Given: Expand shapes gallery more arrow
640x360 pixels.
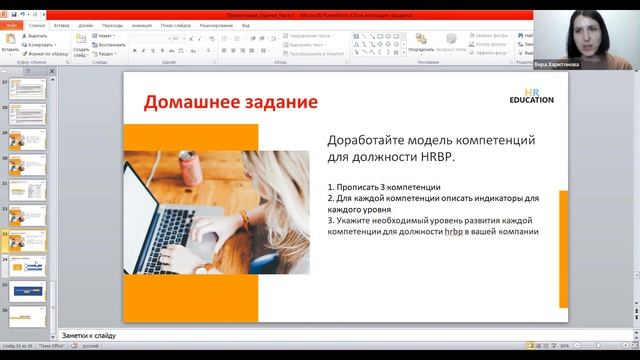Looking at the screenshot, I should click(x=404, y=53).
